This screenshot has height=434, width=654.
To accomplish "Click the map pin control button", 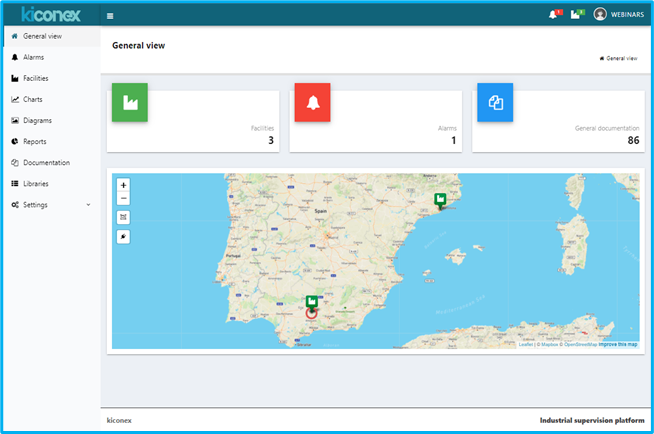I will tap(123, 237).
